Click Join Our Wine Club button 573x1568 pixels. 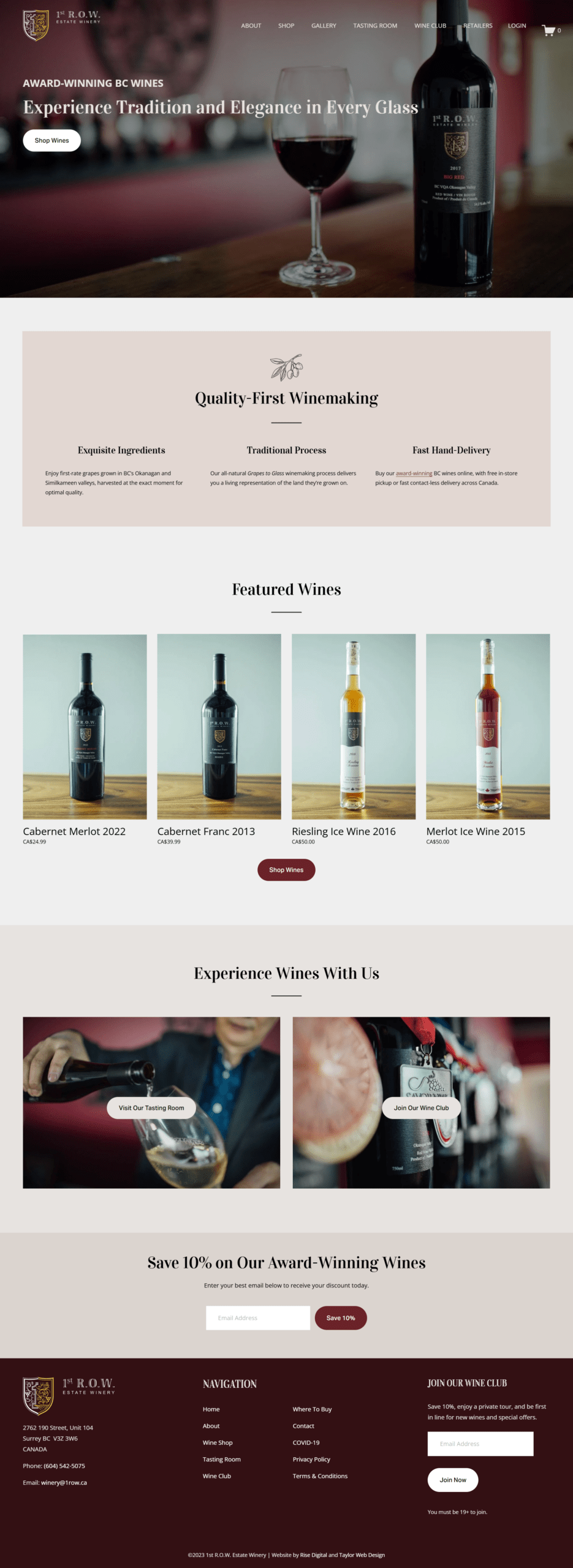pyautogui.click(x=421, y=1108)
